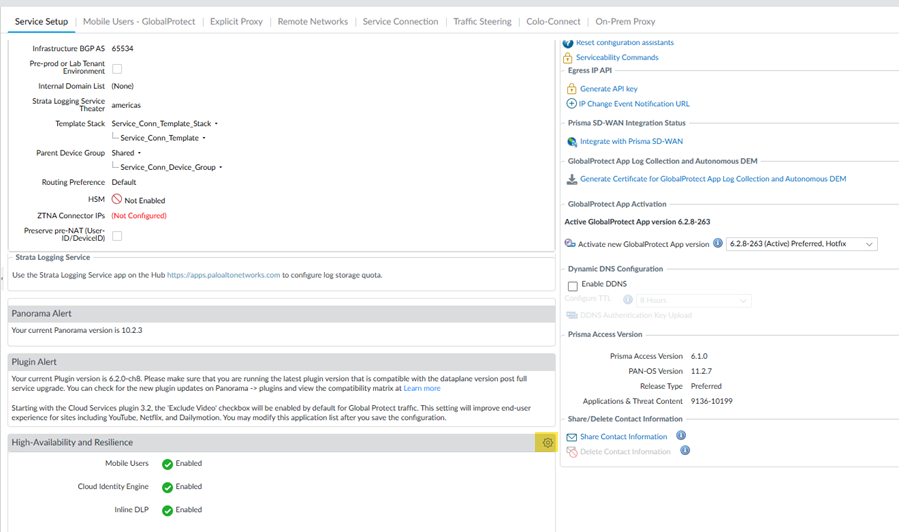Switch to the Explicit Proxy tab
Screen dimensions: 900x532
tap(236, 21)
